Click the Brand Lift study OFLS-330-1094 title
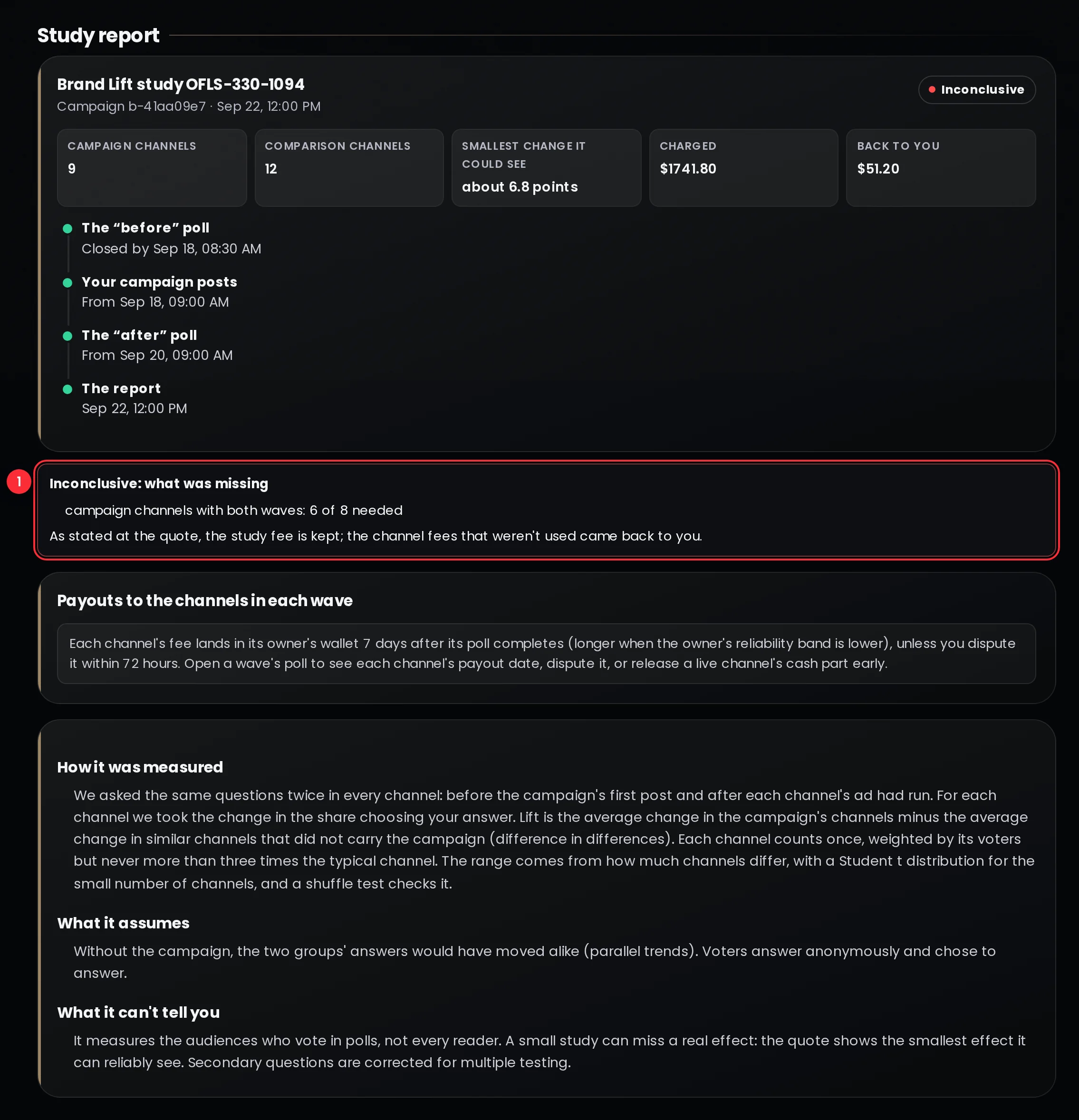 181,85
